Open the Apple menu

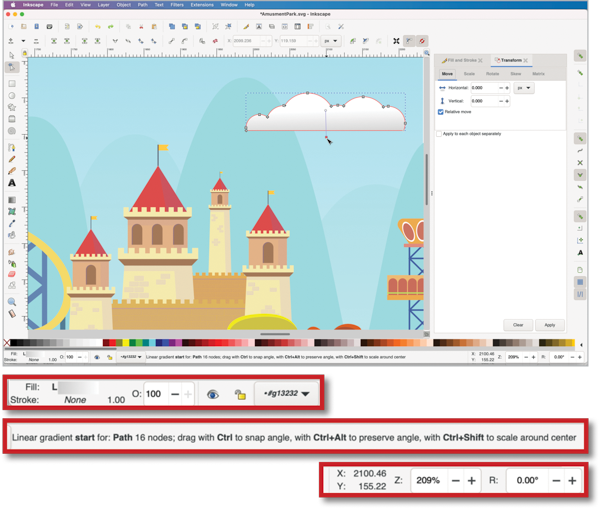13,5
